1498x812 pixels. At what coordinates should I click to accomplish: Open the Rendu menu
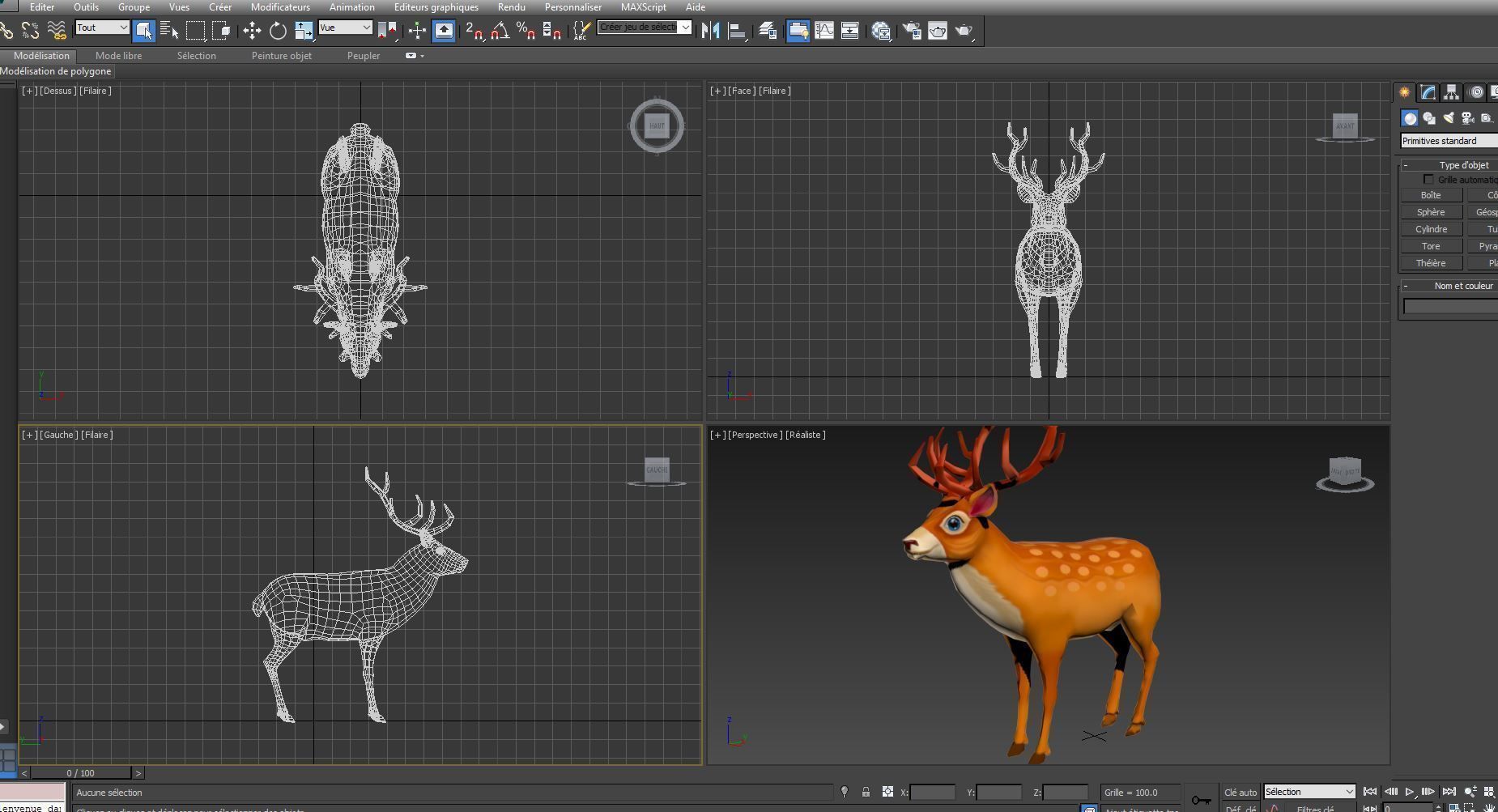pyautogui.click(x=511, y=7)
